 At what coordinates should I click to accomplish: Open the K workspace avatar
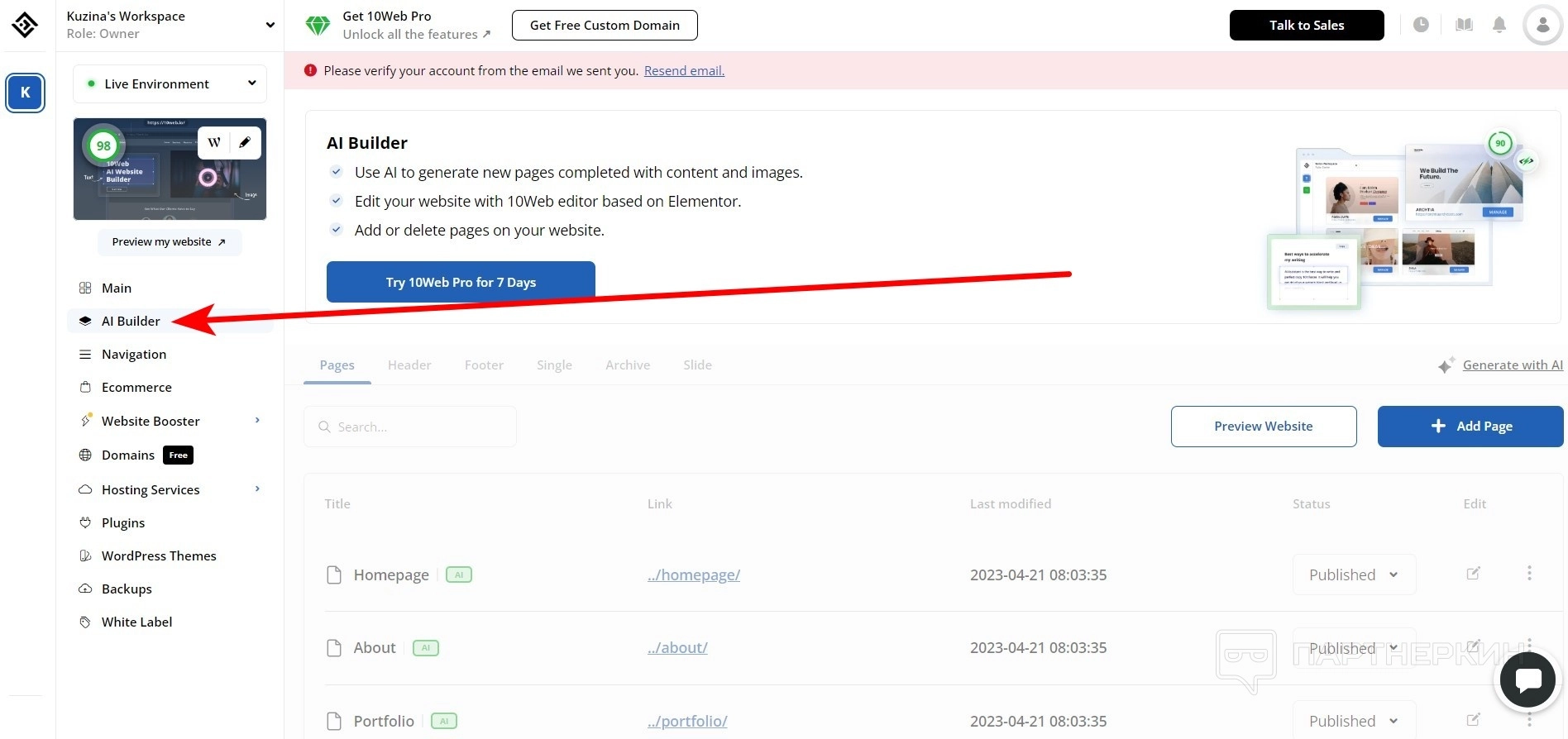(x=26, y=93)
